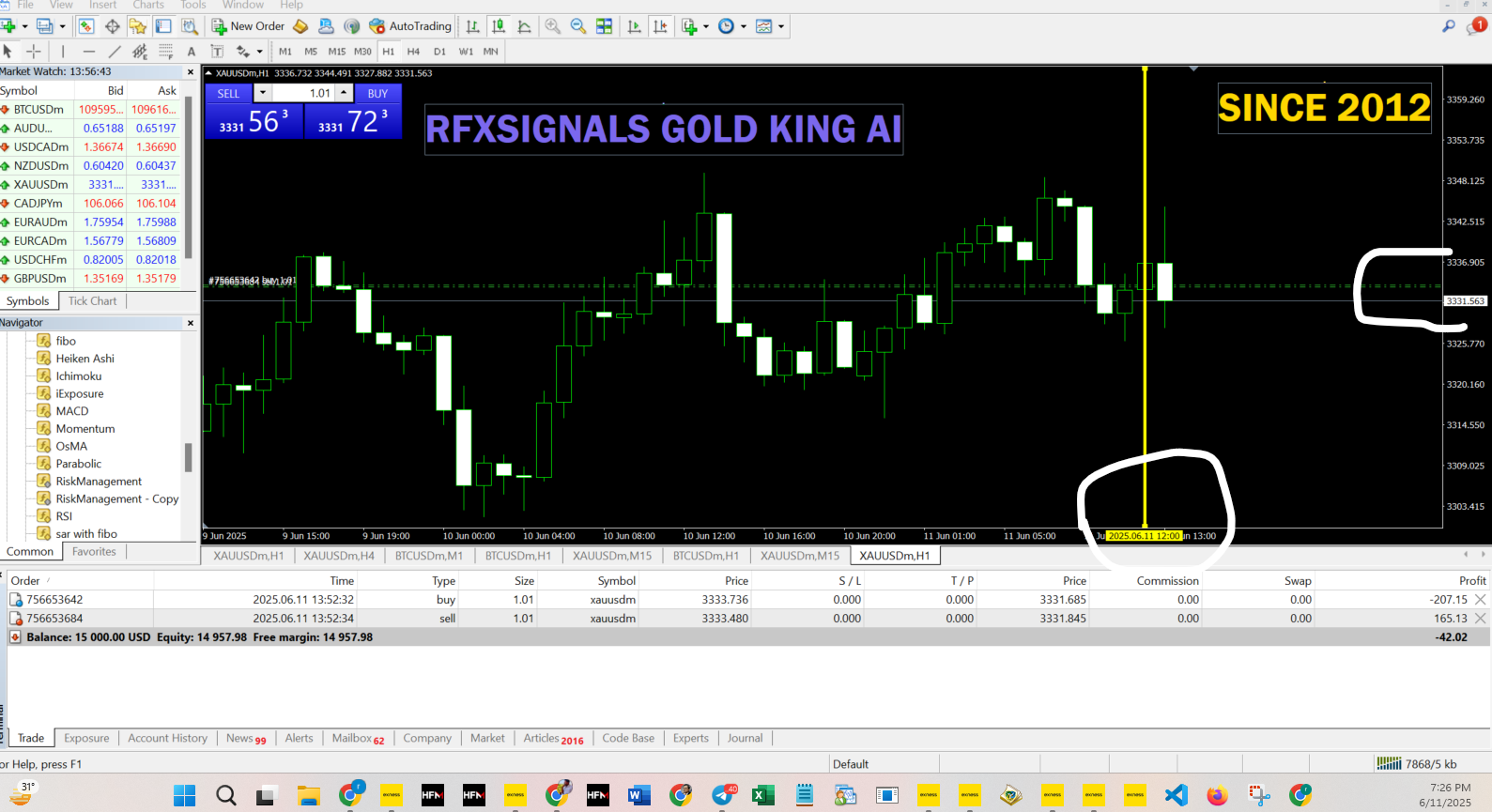Open Strategy Tester magnifier icon

click(x=190, y=26)
